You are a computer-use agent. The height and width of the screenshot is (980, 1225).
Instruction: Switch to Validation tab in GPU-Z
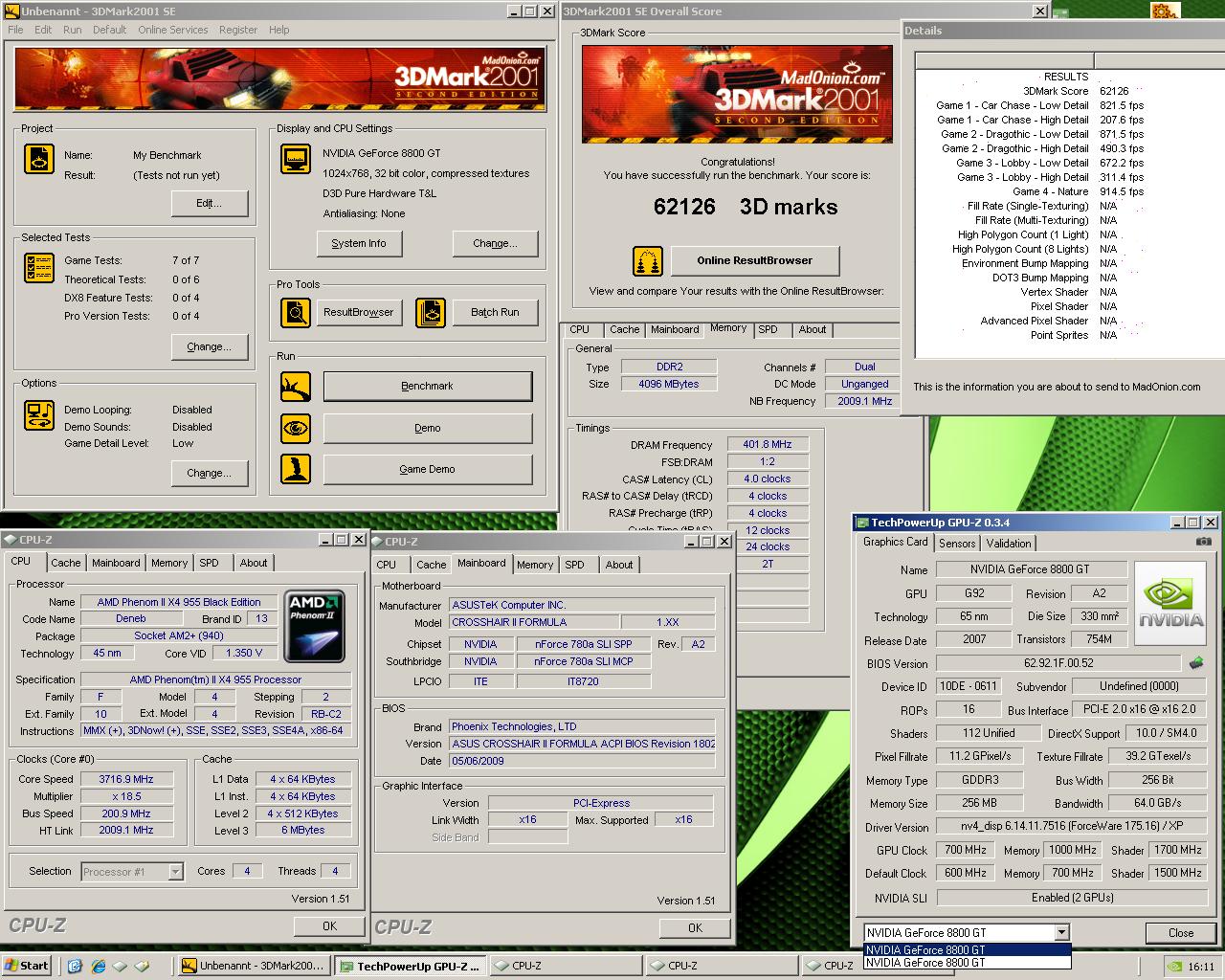(x=1009, y=543)
